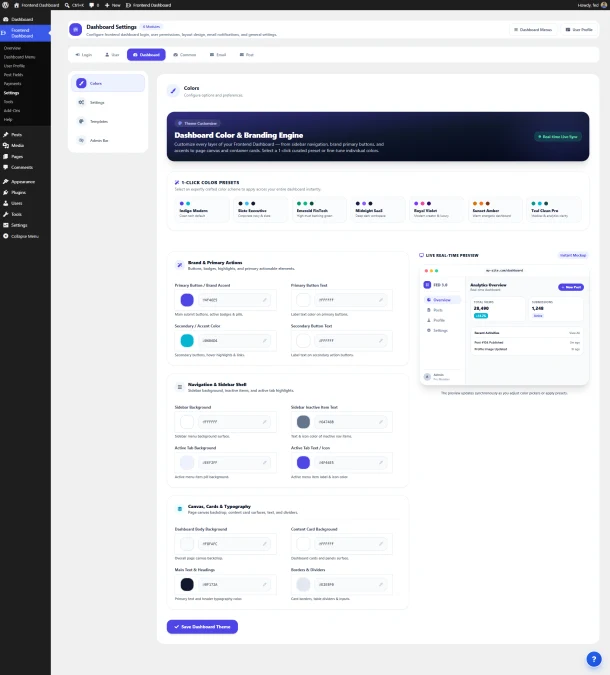Click pencil icon in Borders & Dividers field
Viewport: 610px width, 675px height.
pyautogui.click(x=381, y=585)
